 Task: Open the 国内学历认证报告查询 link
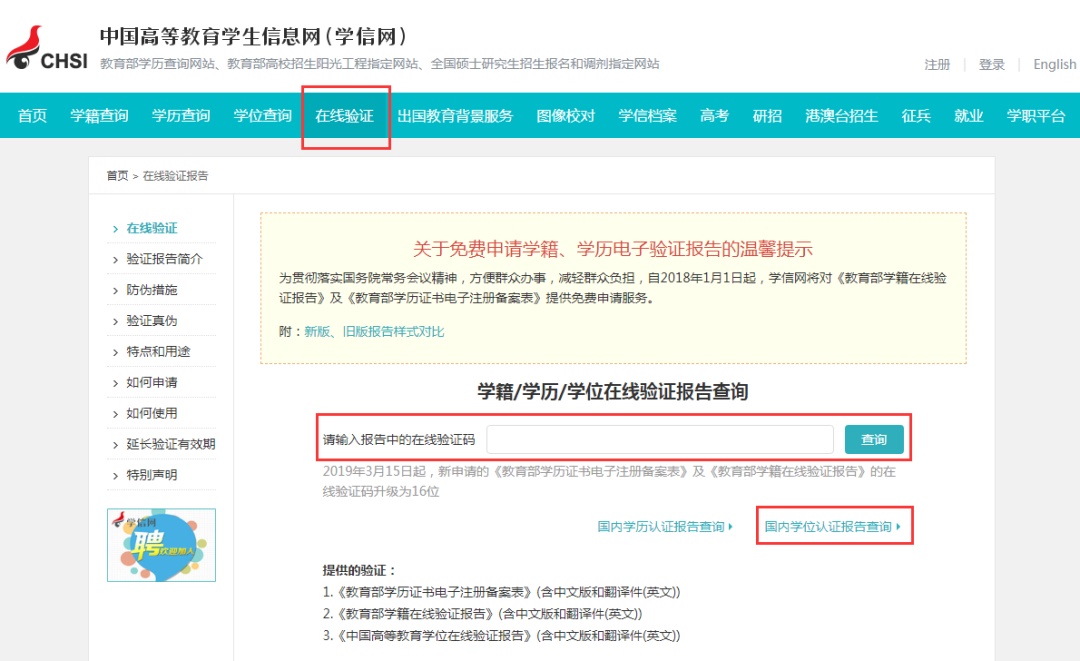click(x=661, y=526)
